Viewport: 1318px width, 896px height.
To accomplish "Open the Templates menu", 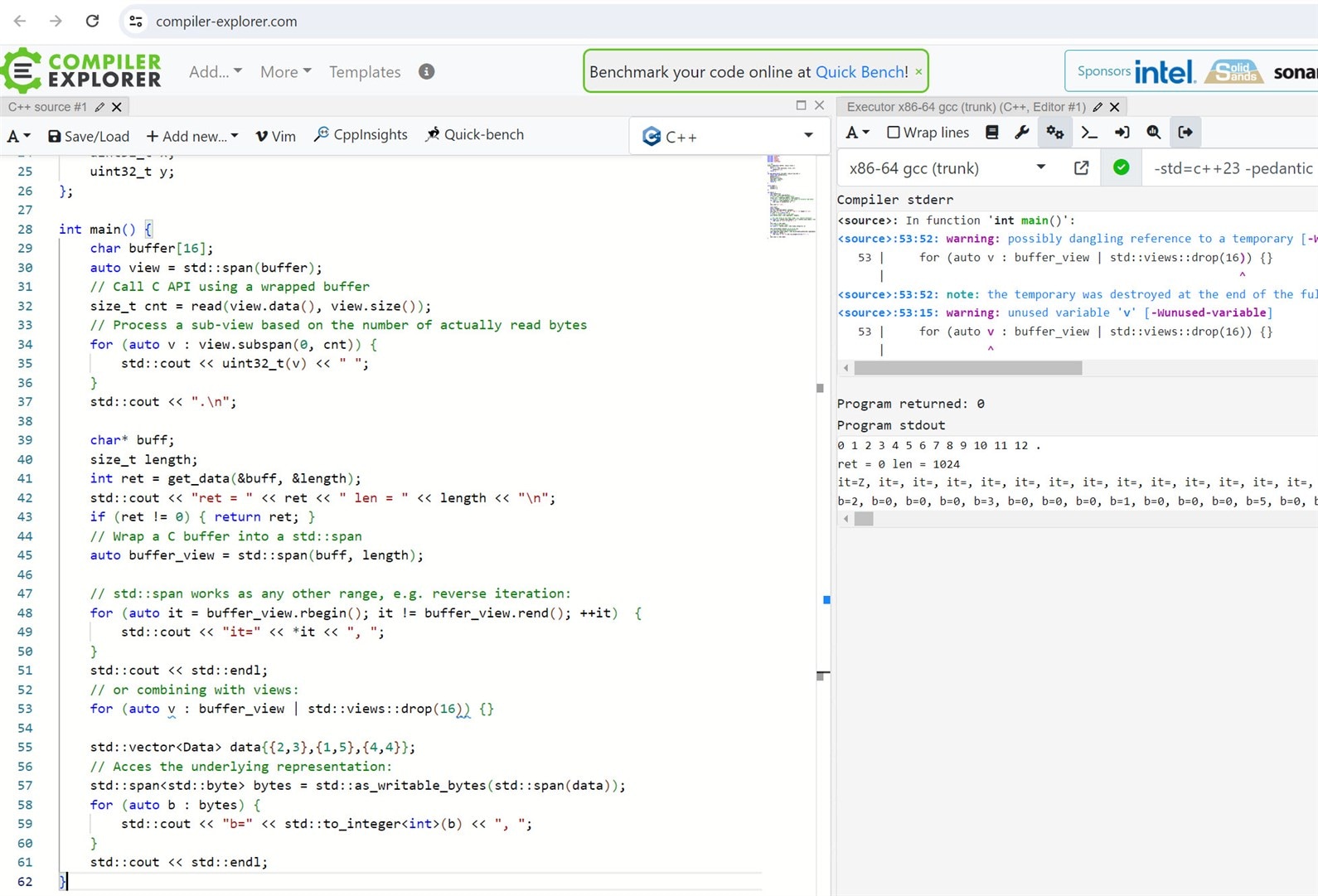I will coord(365,72).
